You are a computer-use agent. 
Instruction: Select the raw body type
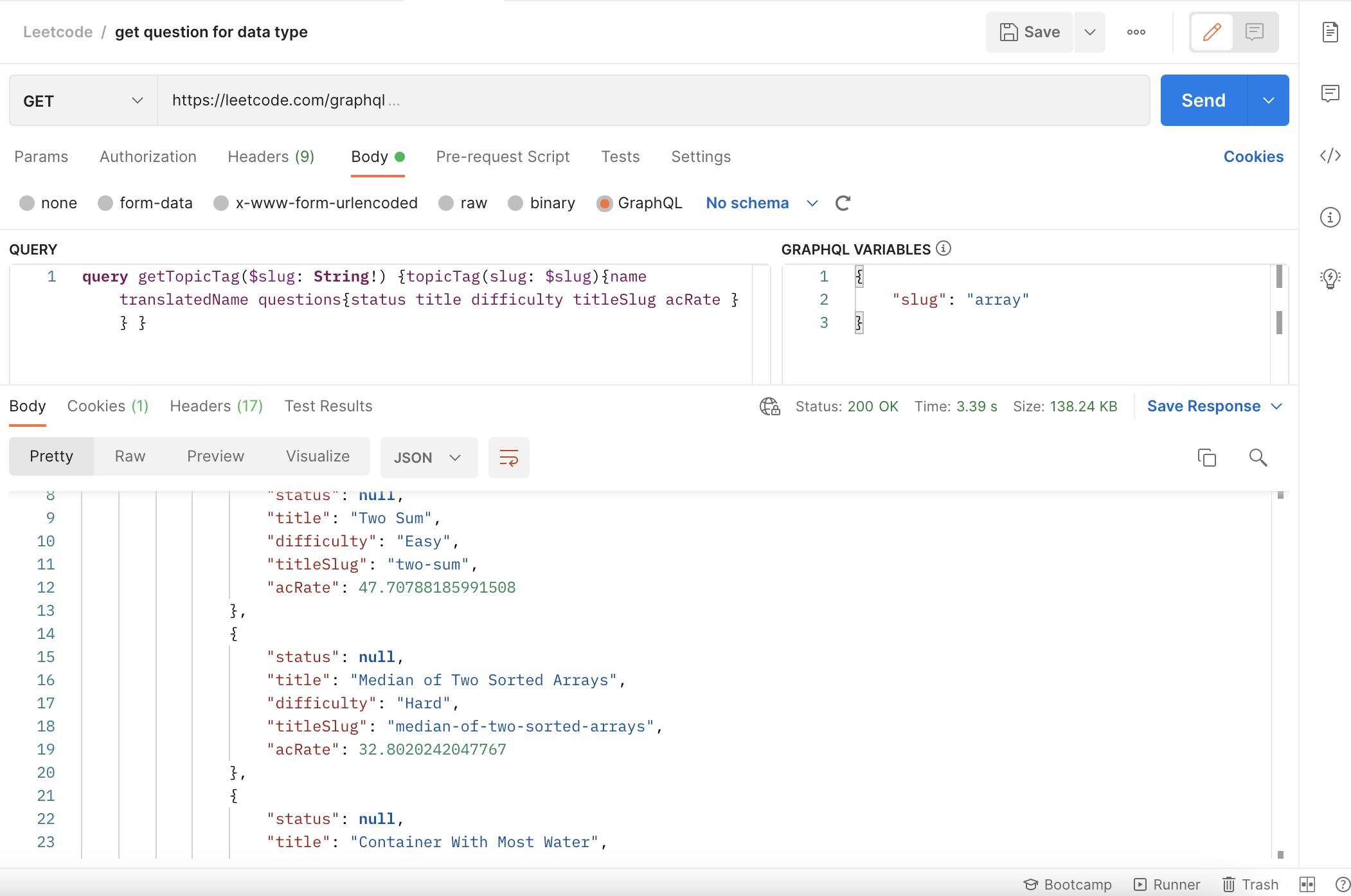445,203
